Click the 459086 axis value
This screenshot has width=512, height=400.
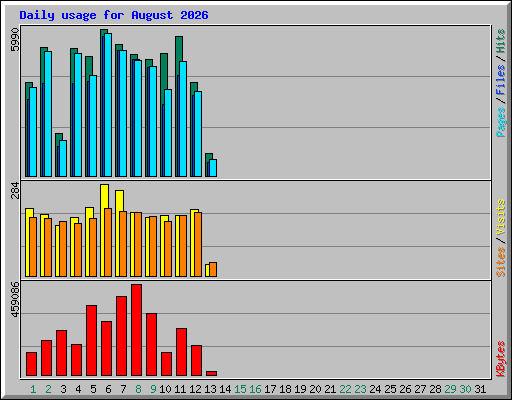tap(15, 299)
